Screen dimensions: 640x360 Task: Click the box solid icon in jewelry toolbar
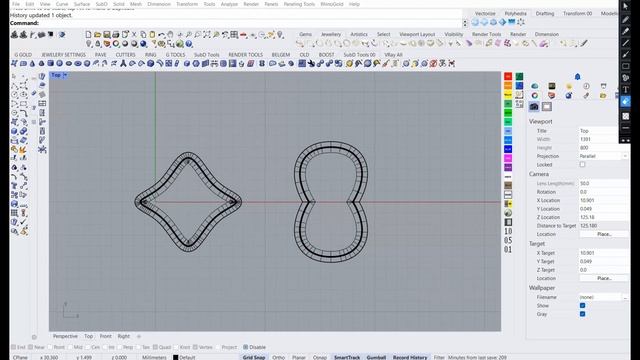(51, 63)
